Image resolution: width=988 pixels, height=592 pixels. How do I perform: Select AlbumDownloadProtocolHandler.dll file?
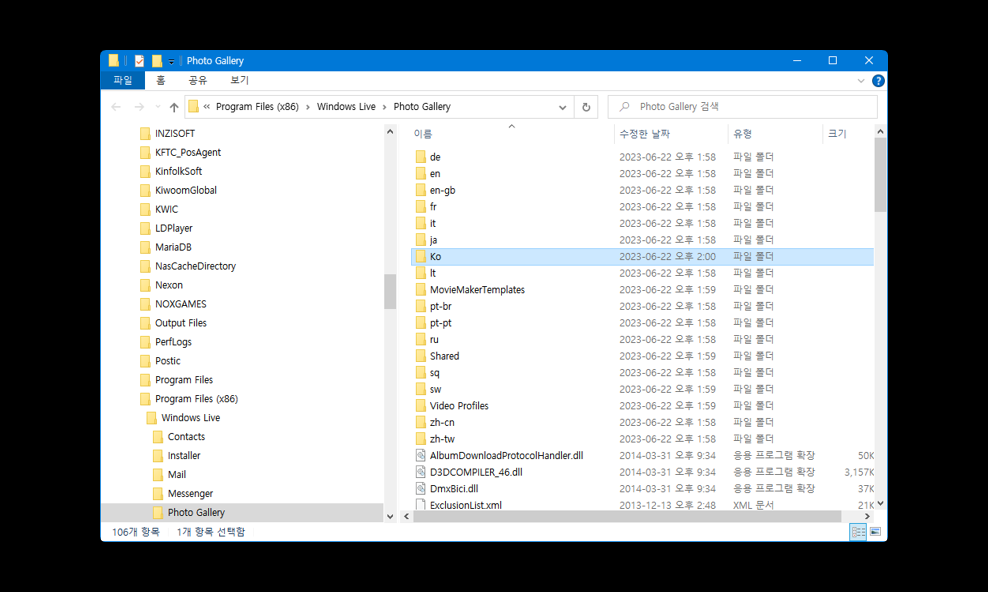pyautogui.click(x=506, y=455)
